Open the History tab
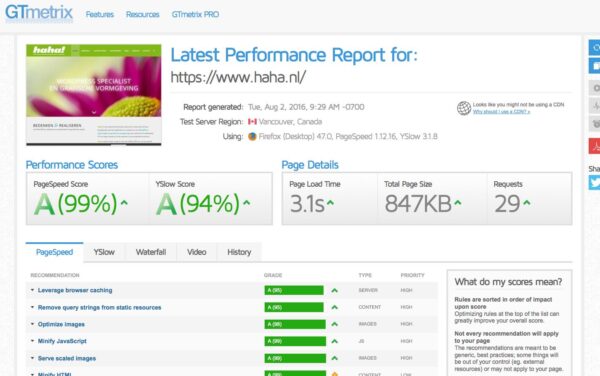 pyautogui.click(x=239, y=252)
